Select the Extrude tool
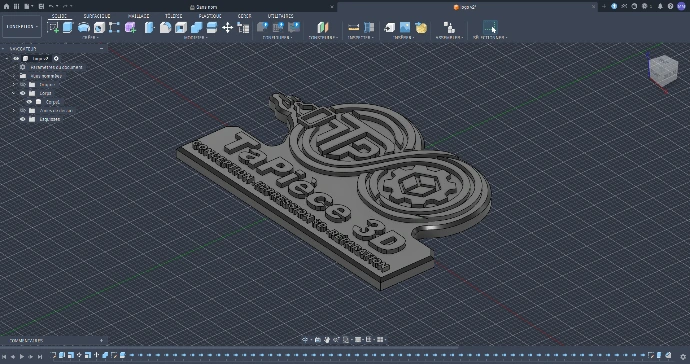Image resolution: width=690 pixels, height=364 pixels. pos(68,27)
